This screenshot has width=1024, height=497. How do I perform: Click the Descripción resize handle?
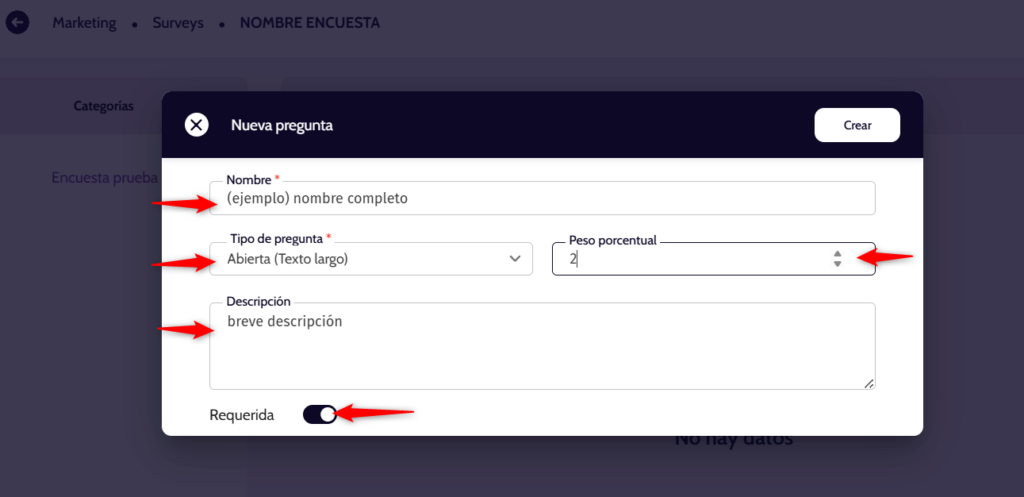click(868, 383)
